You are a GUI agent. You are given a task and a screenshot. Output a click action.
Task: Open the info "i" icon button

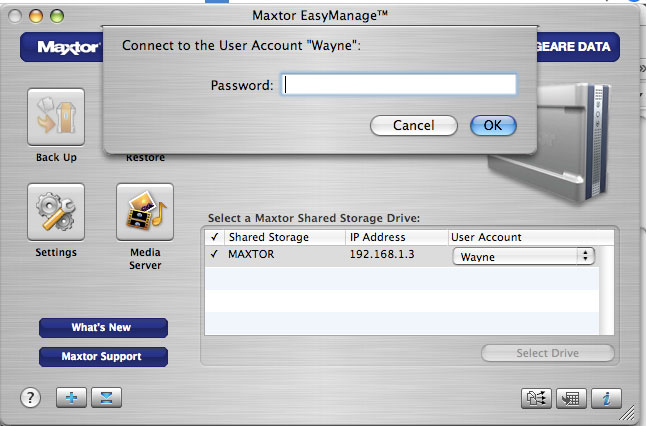coord(606,398)
